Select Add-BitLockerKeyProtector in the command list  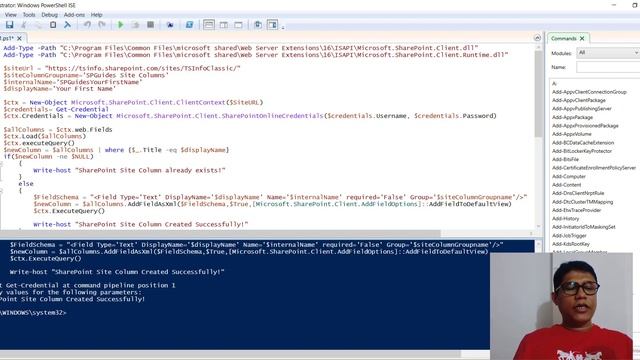pyautogui.click(x=582, y=151)
